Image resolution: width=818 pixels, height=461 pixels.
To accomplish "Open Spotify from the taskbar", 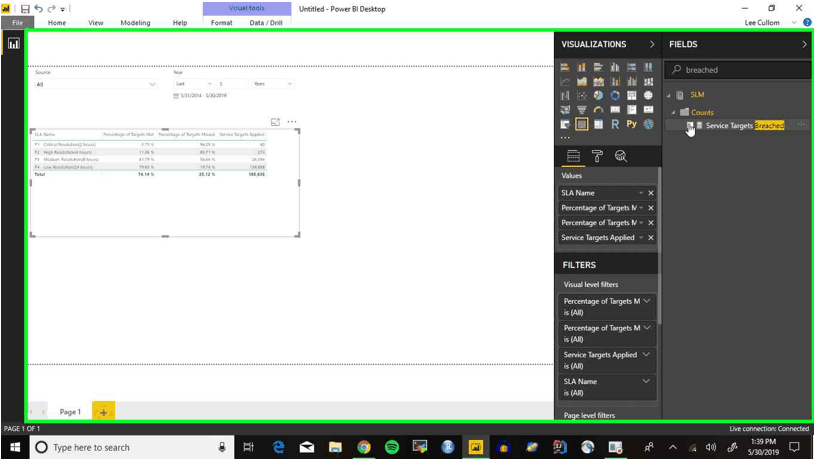I will (x=392, y=447).
